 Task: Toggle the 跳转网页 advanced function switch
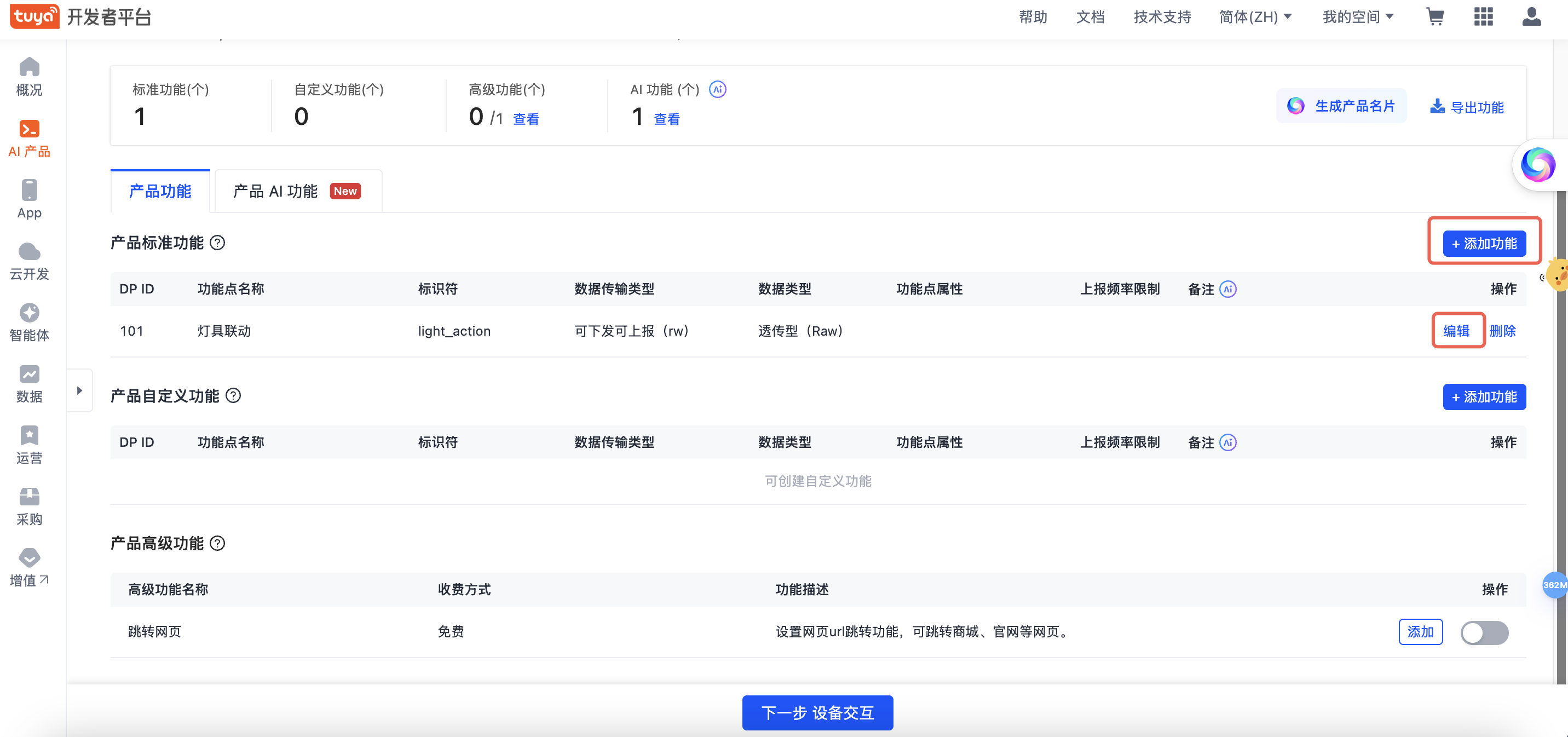(x=1484, y=632)
